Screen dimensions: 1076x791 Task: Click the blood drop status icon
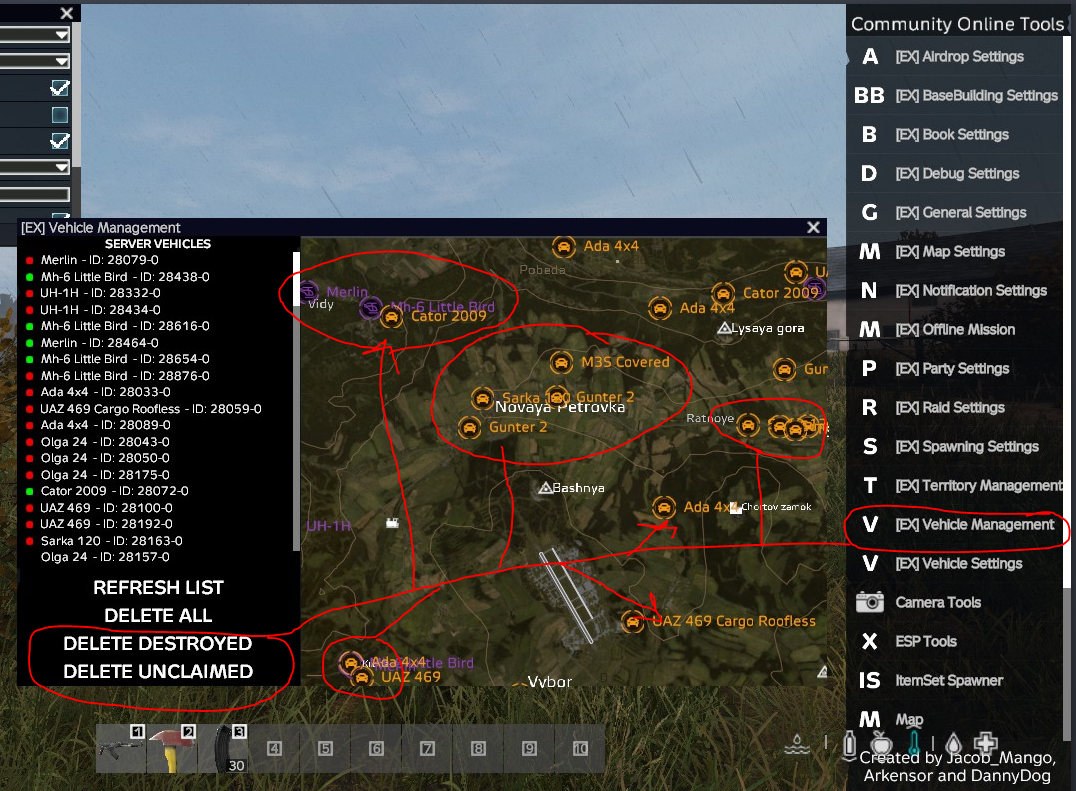(x=953, y=744)
